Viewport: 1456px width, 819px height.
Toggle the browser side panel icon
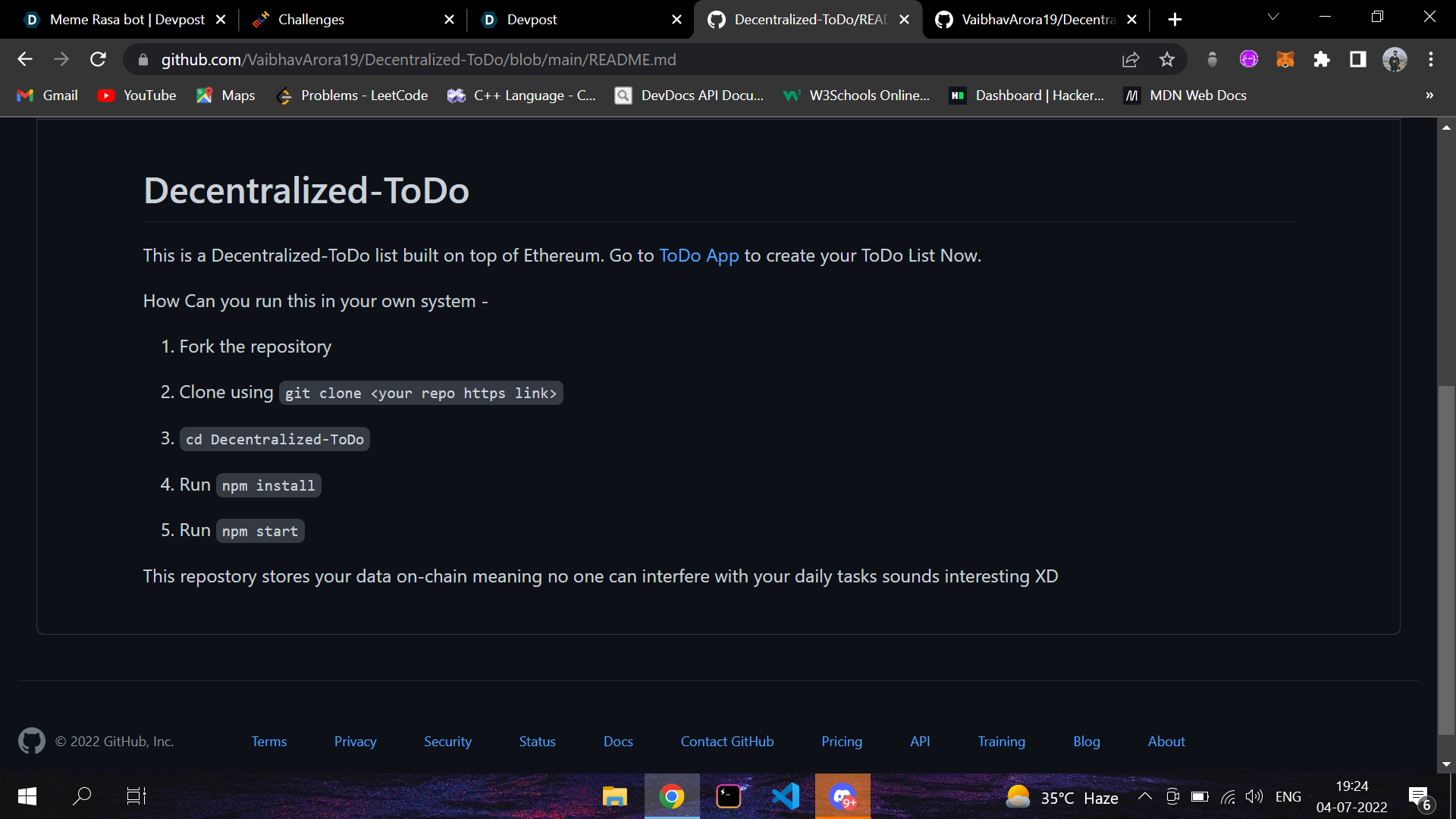tap(1357, 59)
